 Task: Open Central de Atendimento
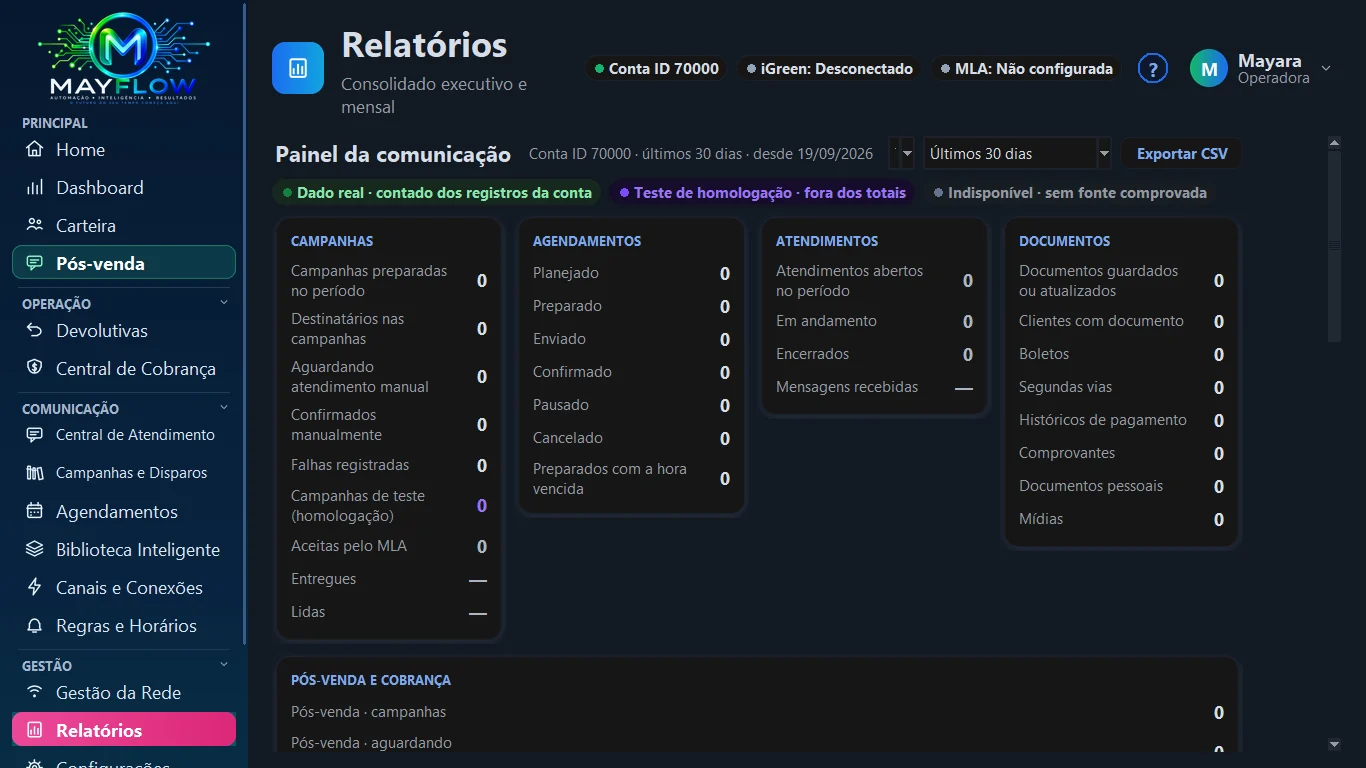pos(124,435)
